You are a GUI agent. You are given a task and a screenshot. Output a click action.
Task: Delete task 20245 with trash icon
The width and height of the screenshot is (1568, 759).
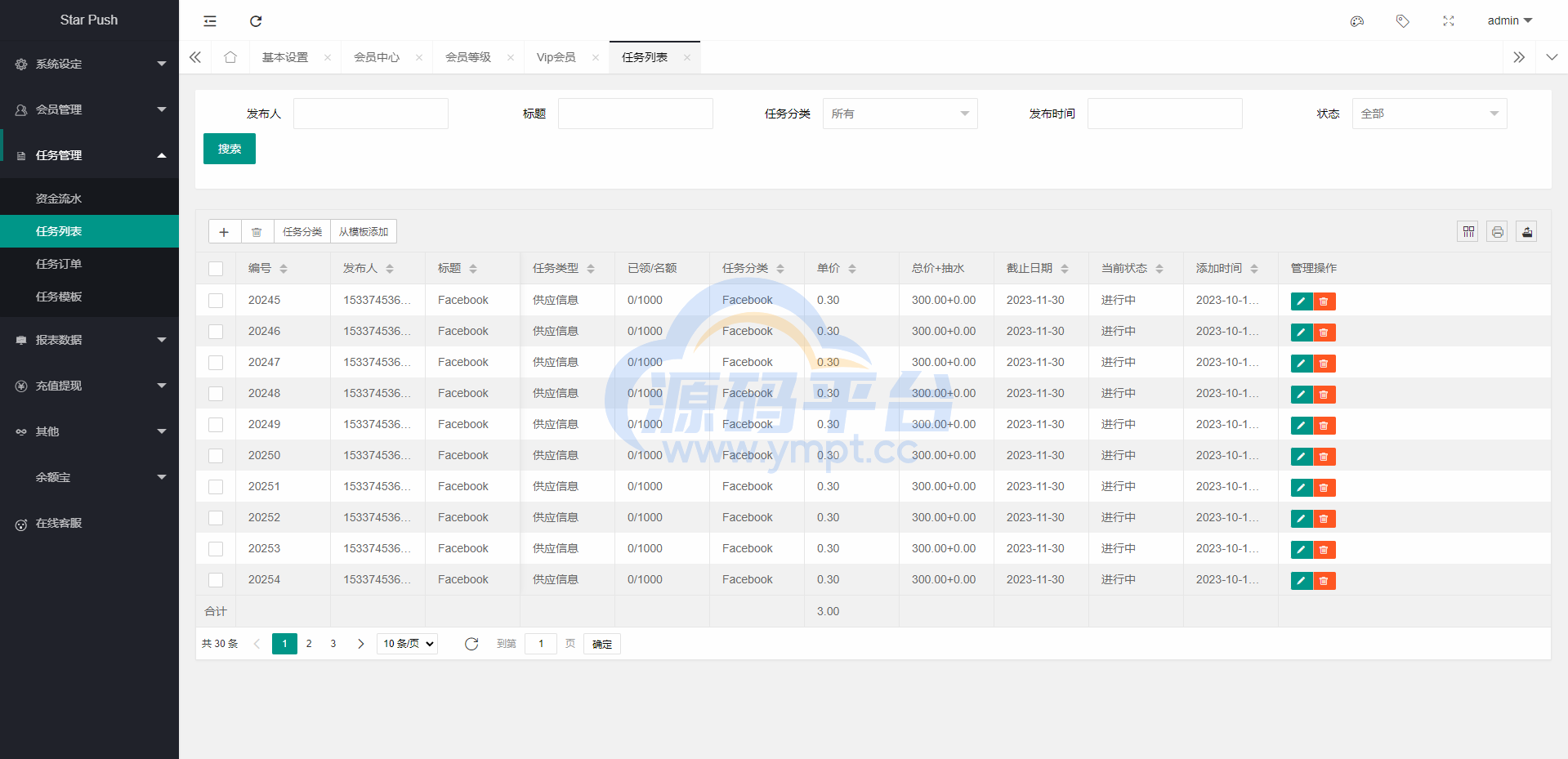tap(1325, 301)
